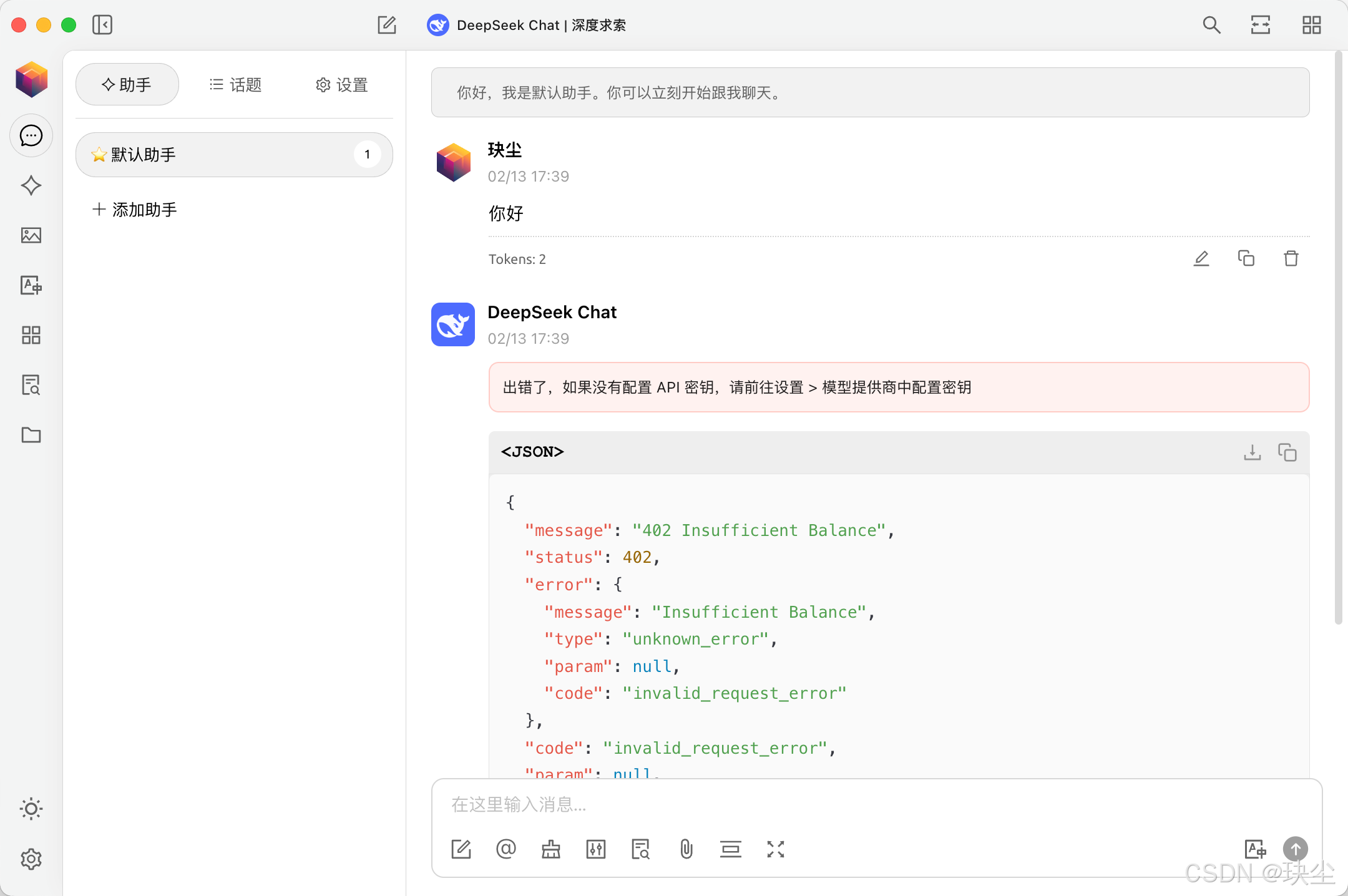Toggle expanded input box size
1348x896 pixels.
pos(775,849)
